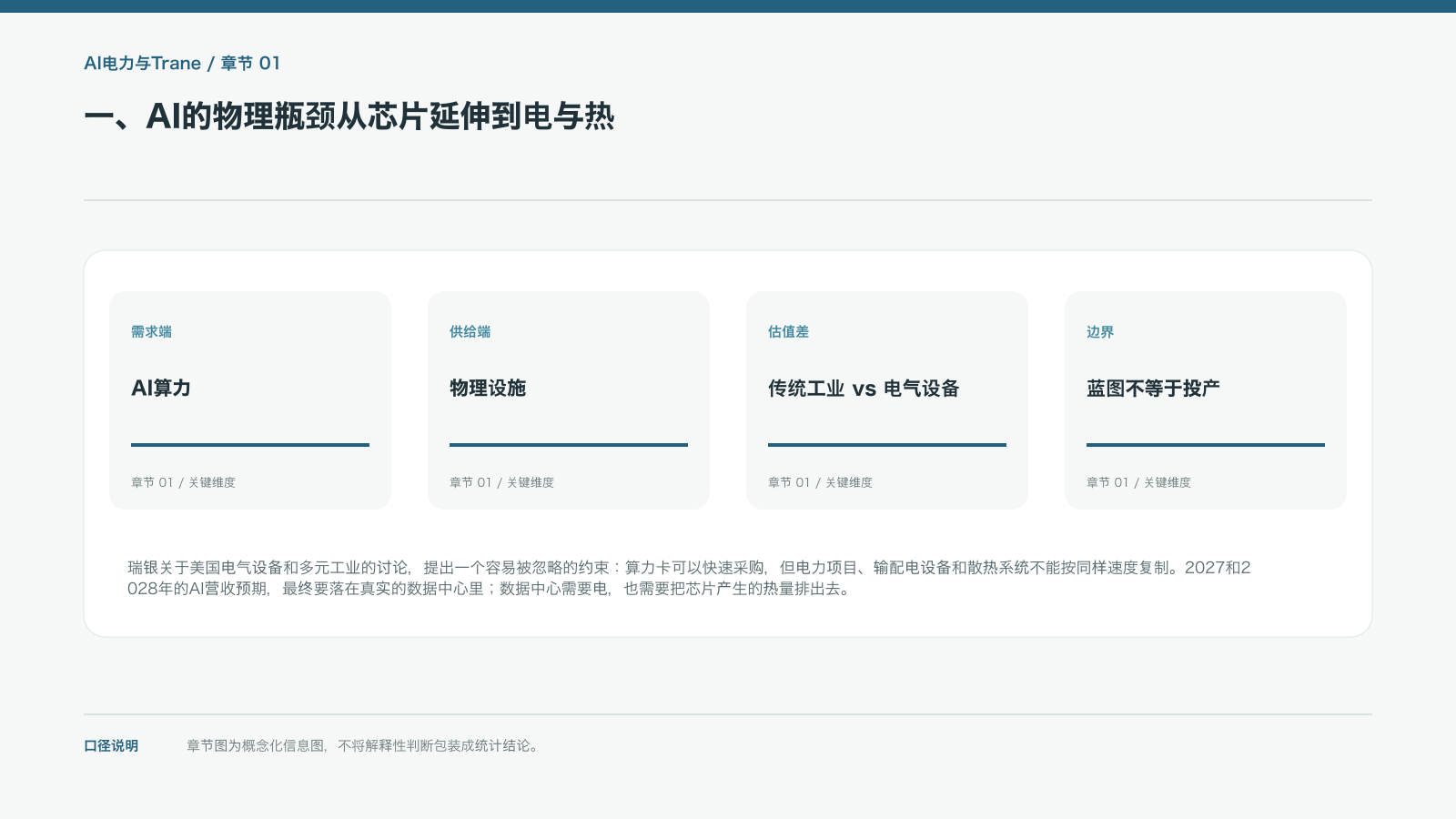The image size is (1456, 819).
Task: Click '章节 01 / 关键维度' under 蓝图不等于投产
Action: coord(1138,482)
